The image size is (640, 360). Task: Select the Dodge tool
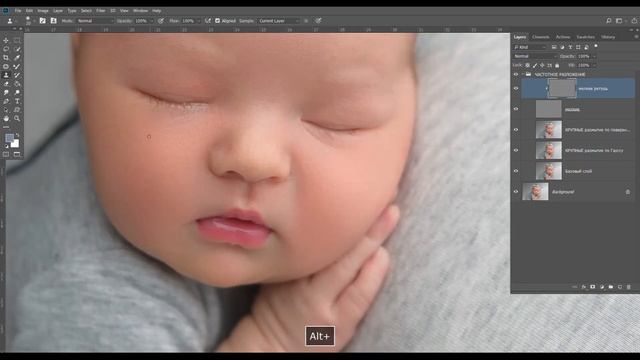point(17,93)
